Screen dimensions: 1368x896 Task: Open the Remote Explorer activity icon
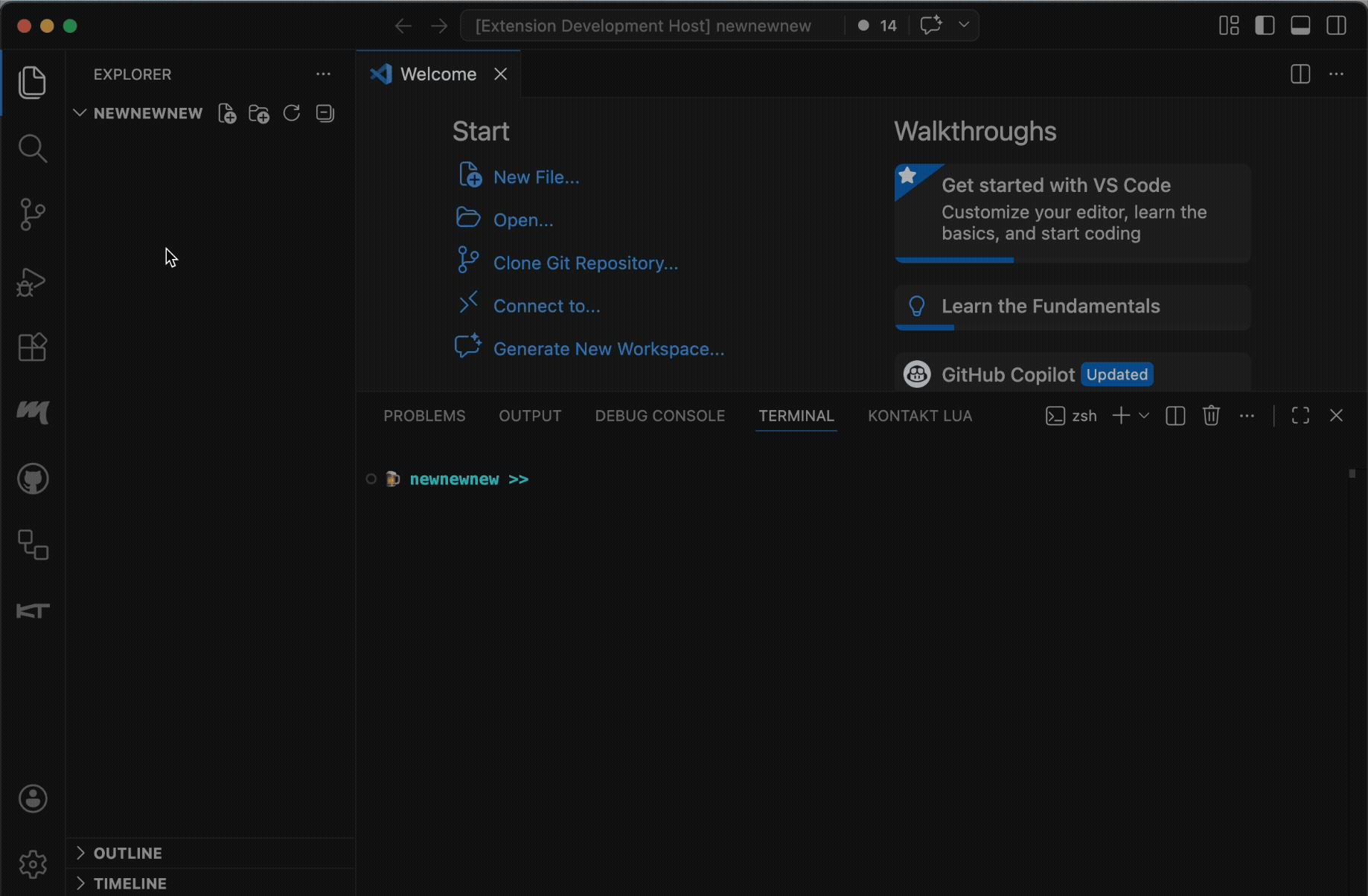(33, 545)
